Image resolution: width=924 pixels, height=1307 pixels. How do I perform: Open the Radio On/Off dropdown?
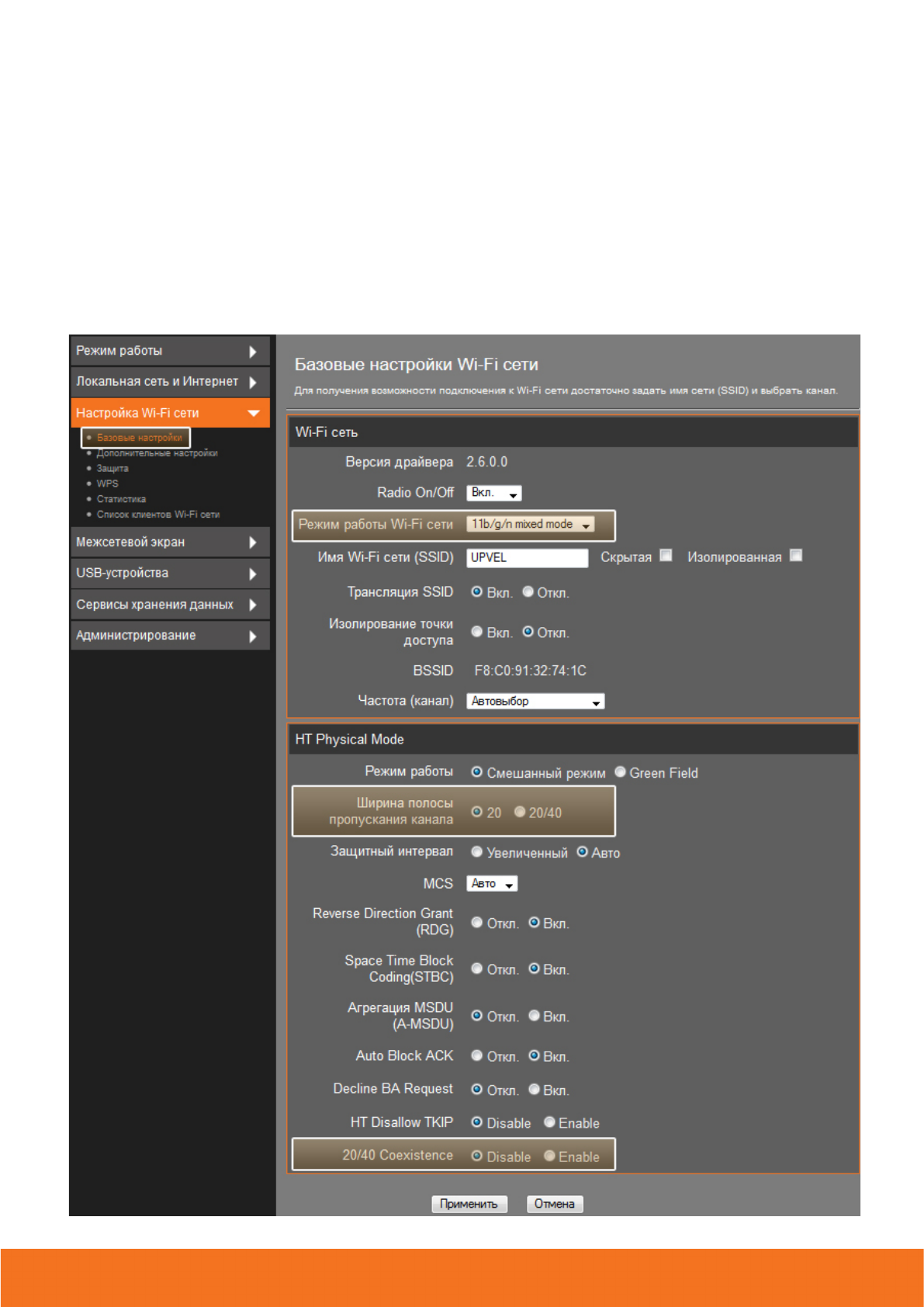pyautogui.click(x=493, y=493)
